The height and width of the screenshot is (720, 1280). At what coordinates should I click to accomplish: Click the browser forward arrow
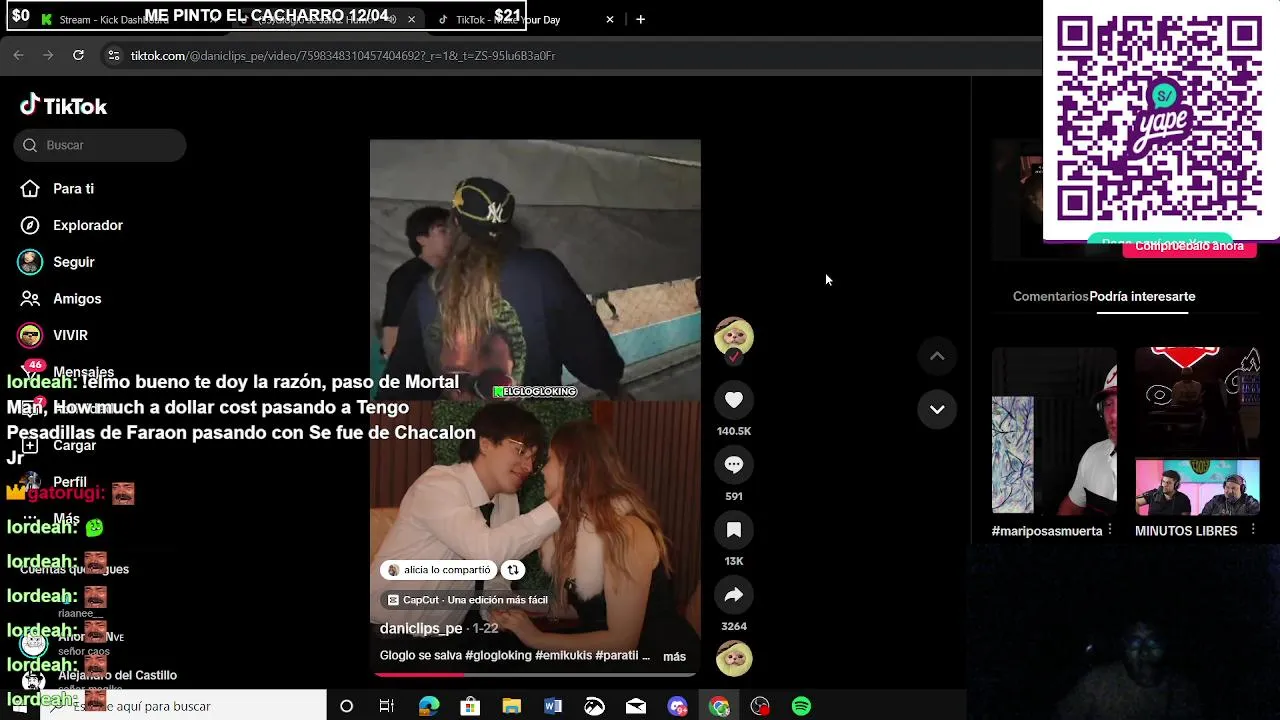pyautogui.click(x=48, y=56)
